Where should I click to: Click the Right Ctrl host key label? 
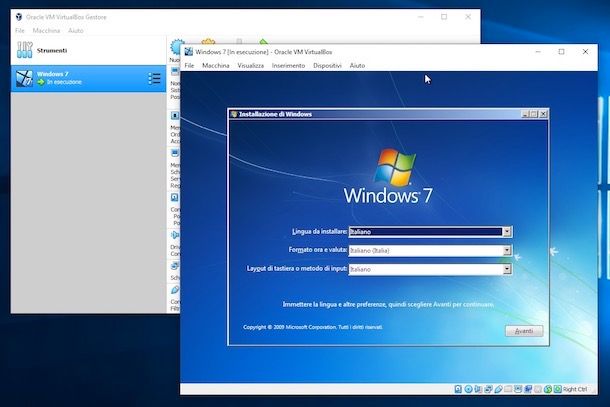(575, 389)
